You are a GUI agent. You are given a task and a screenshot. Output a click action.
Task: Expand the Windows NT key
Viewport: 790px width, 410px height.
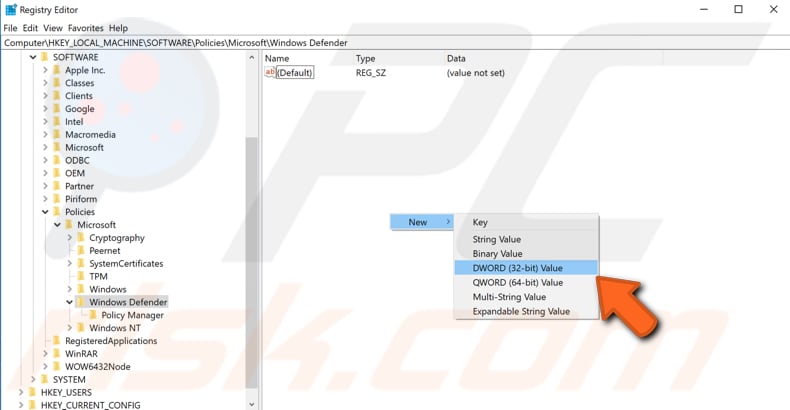70,328
